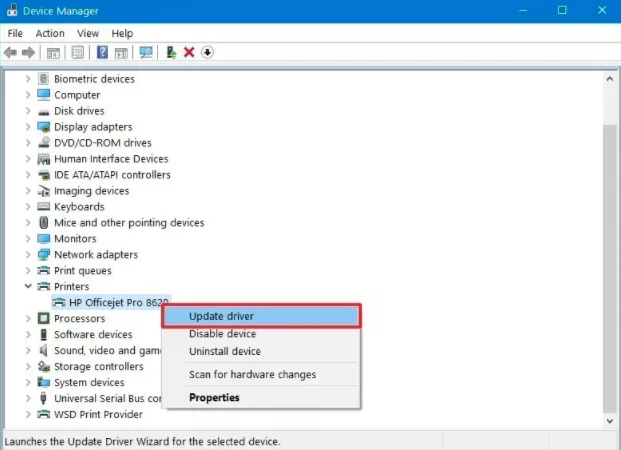This screenshot has width=621, height=450.
Task: Click the Human Interface Devices icon
Action: pyautogui.click(x=43, y=159)
